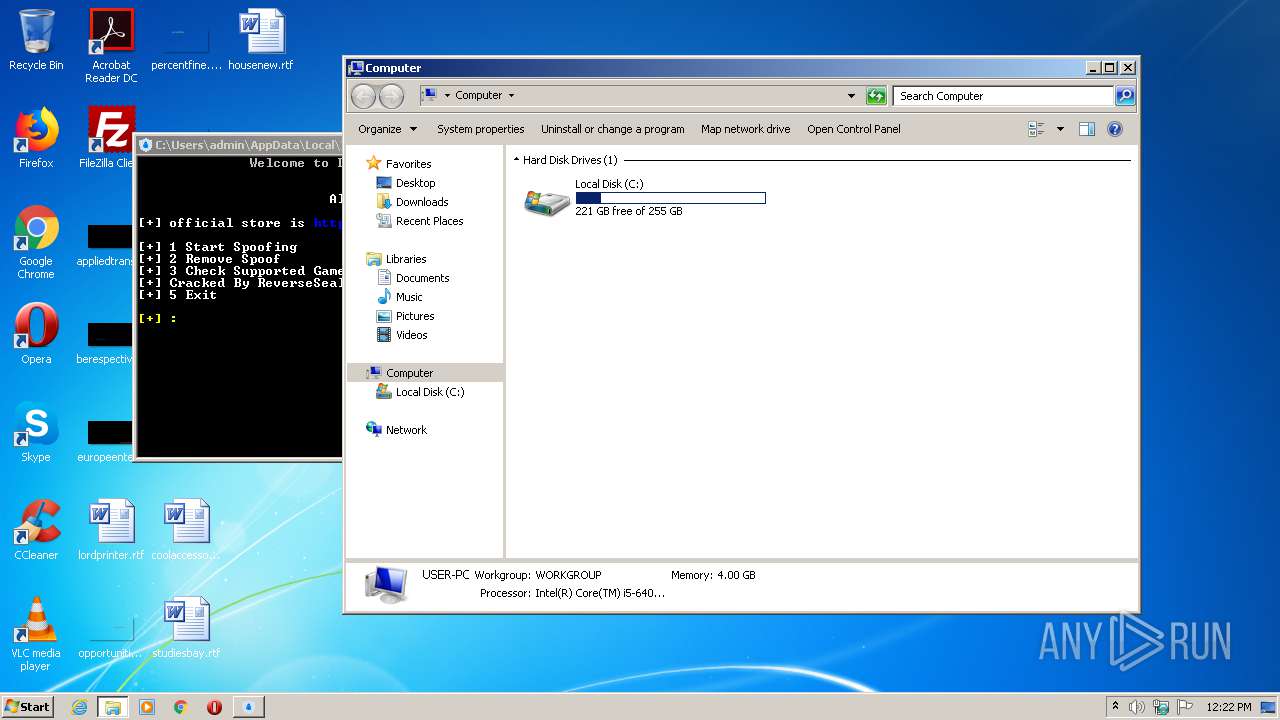Open the Explorer help icon
This screenshot has width=1280, height=720.
point(1115,129)
